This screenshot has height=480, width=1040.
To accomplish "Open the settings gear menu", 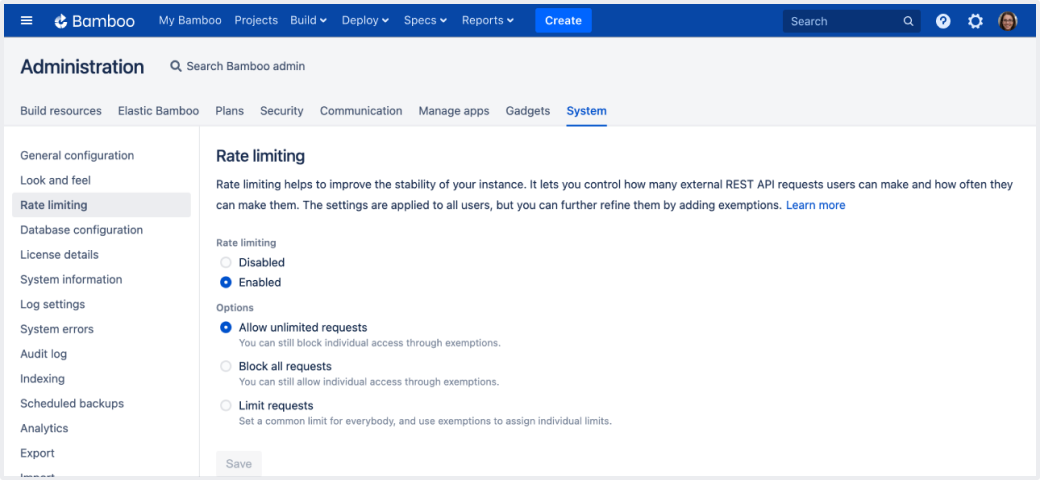I will pyautogui.click(x=975, y=21).
